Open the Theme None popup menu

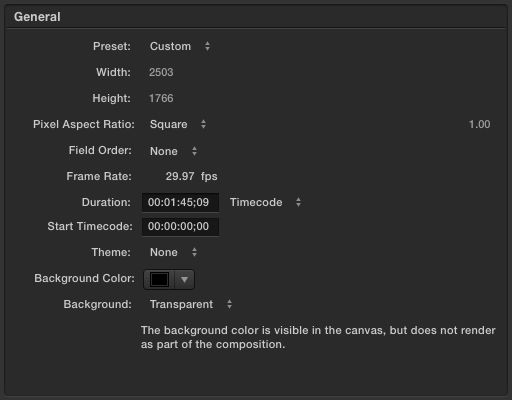[x=173, y=252]
